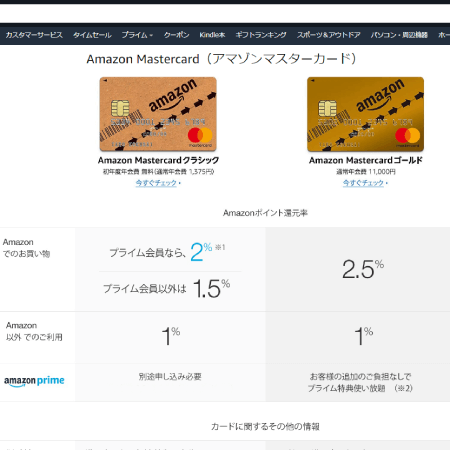Viewport: 450px width, 450px height.
Task: Click the カードに関するその他の情報 heading
Action: pyautogui.click(x=265, y=427)
